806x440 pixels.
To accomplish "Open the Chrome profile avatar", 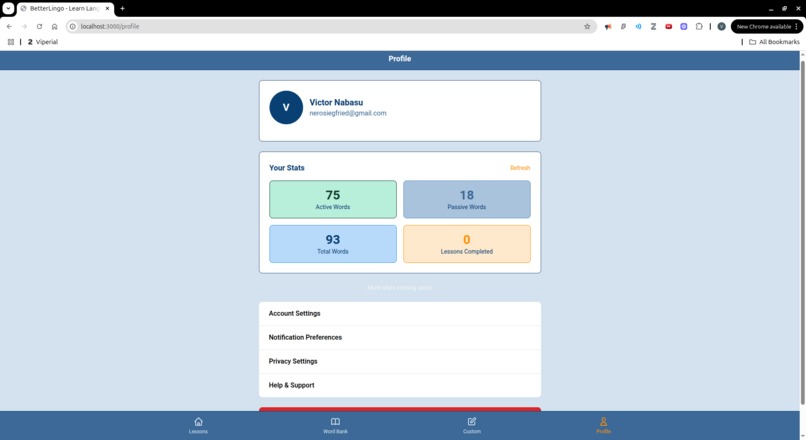I will [x=722, y=26].
